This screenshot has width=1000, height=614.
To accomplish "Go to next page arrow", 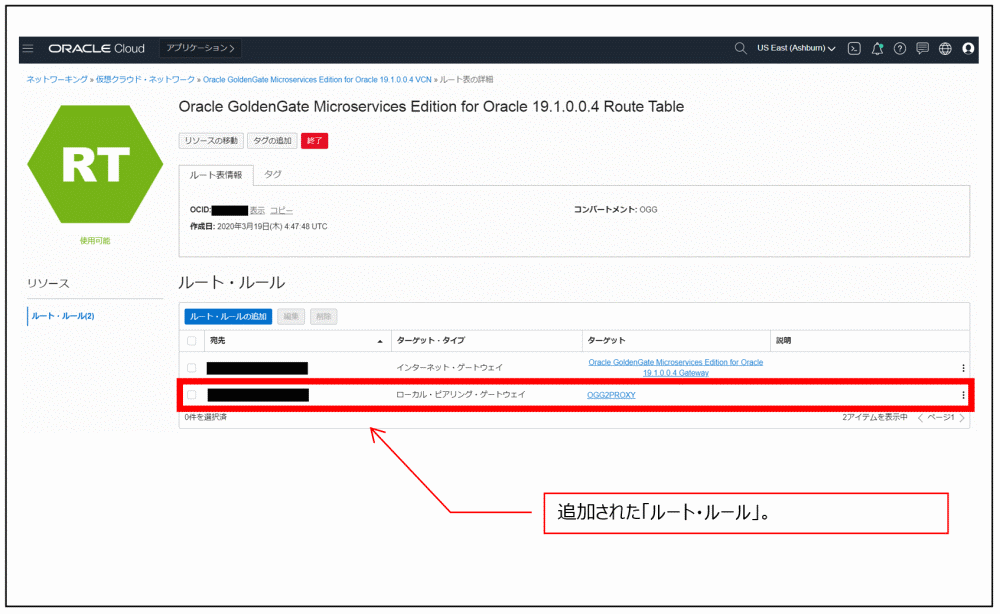I will pos(962,418).
